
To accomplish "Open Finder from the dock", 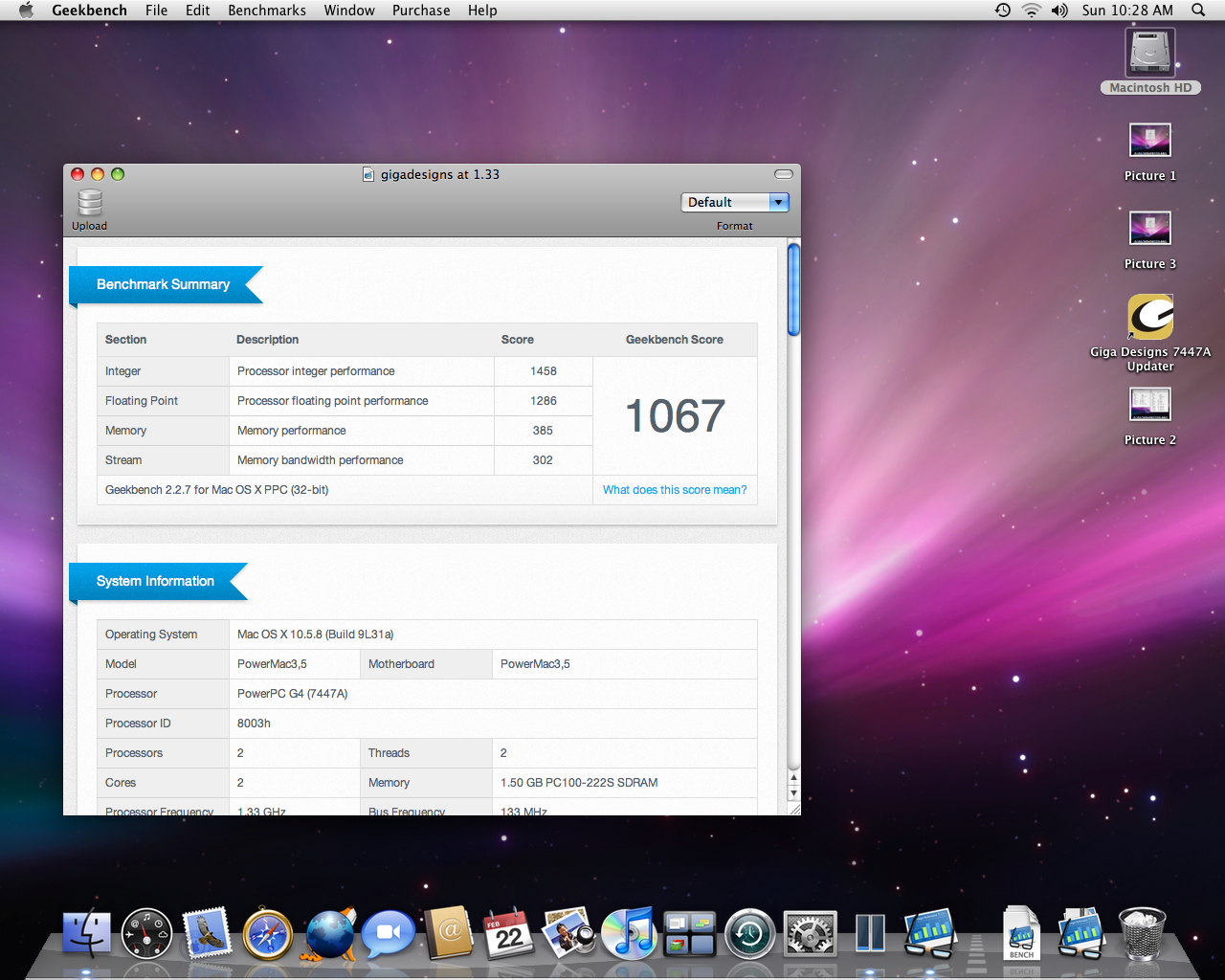I will pyautogui.click(x=87, y=933).
